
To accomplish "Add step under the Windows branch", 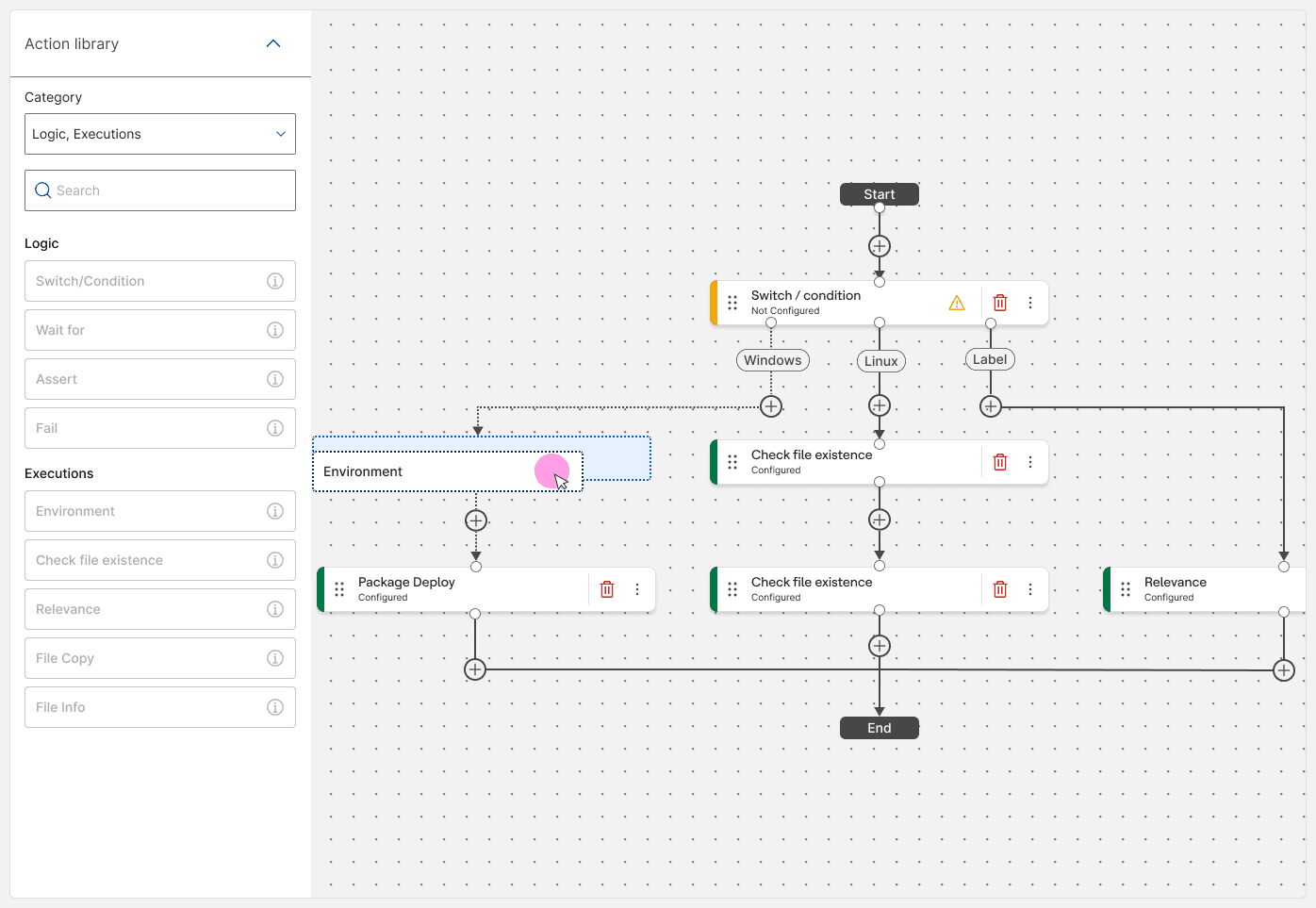I will tap(771, 406).
